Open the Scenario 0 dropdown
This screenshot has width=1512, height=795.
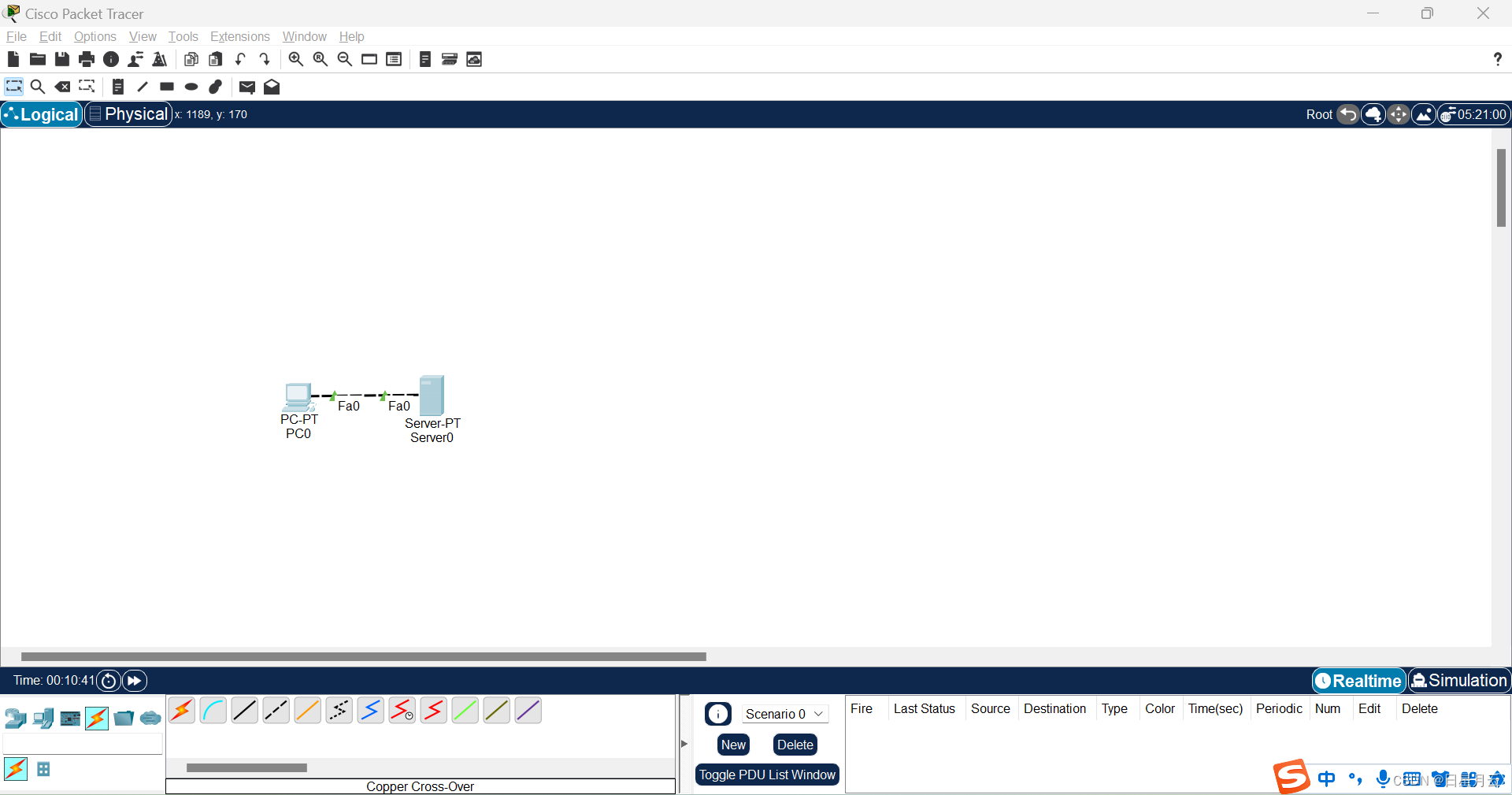point(784,714)
